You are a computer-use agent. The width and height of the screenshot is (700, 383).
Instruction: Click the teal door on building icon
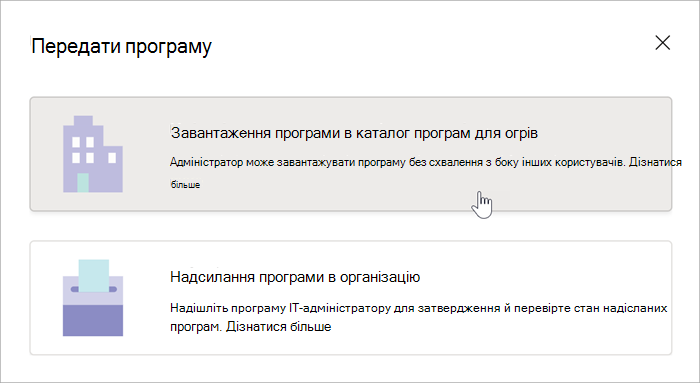[x=83, y=183]
